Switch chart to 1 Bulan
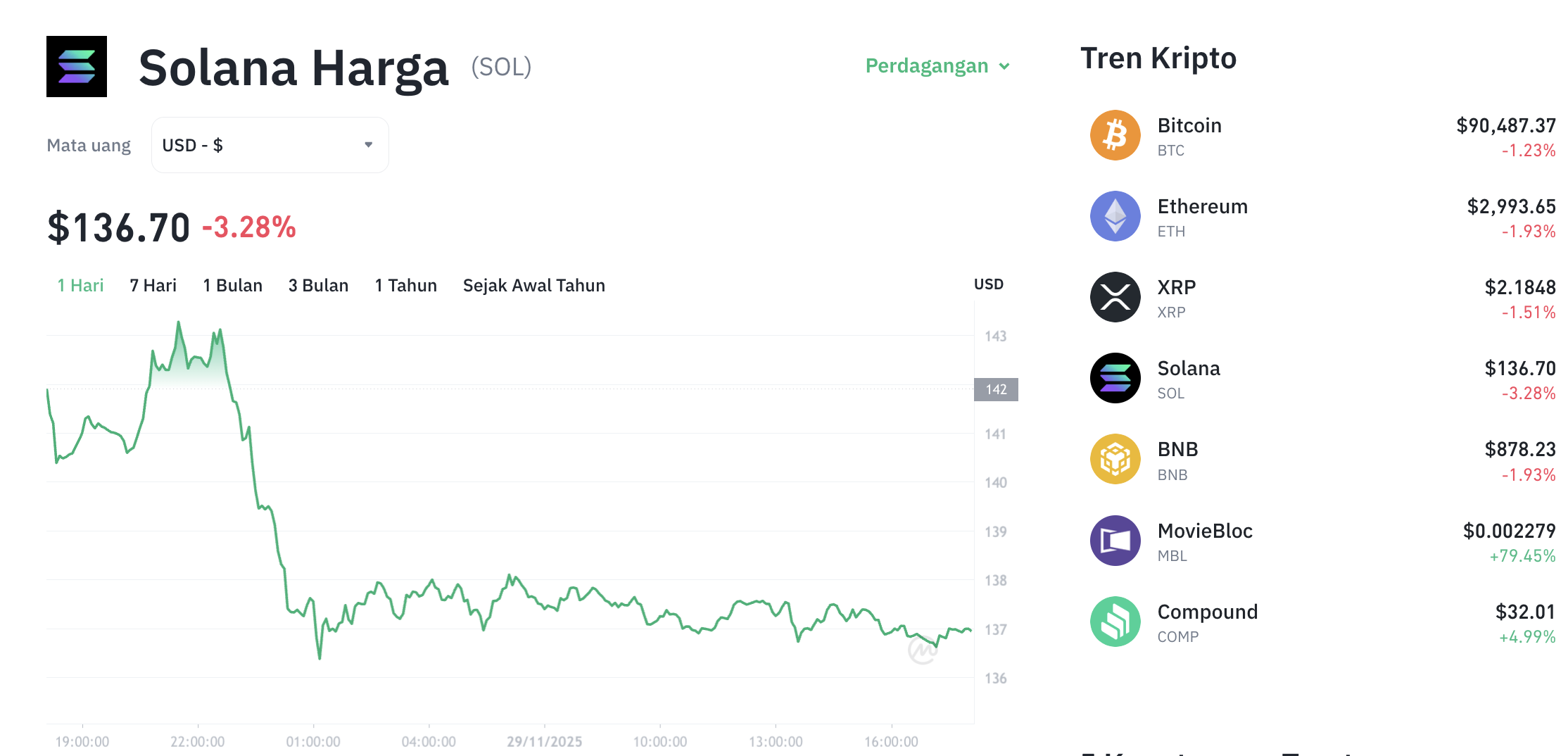The image size is (1568, 756). click(x=232, y=285)
